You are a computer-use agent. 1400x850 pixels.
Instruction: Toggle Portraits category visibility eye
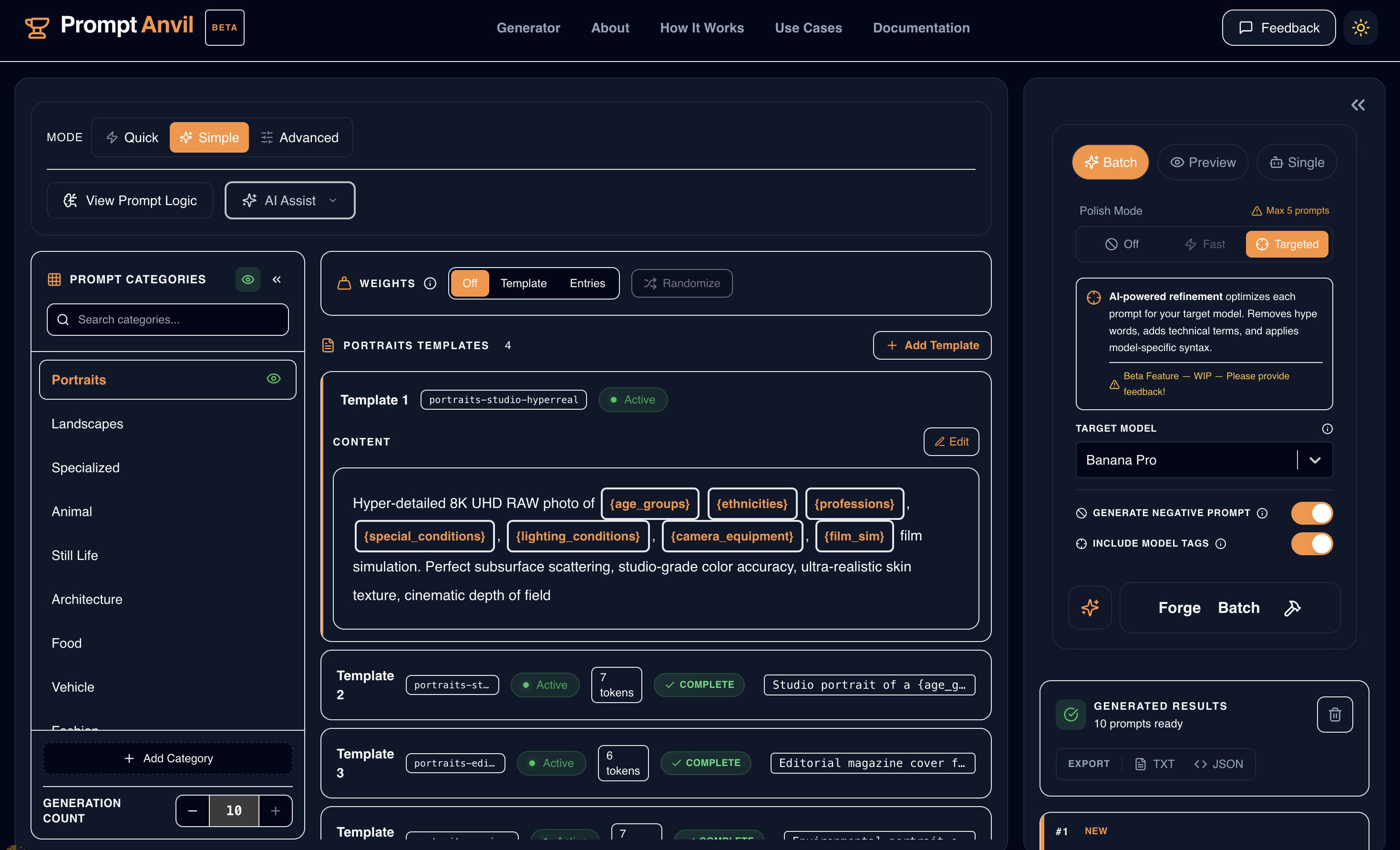(273, 379)
